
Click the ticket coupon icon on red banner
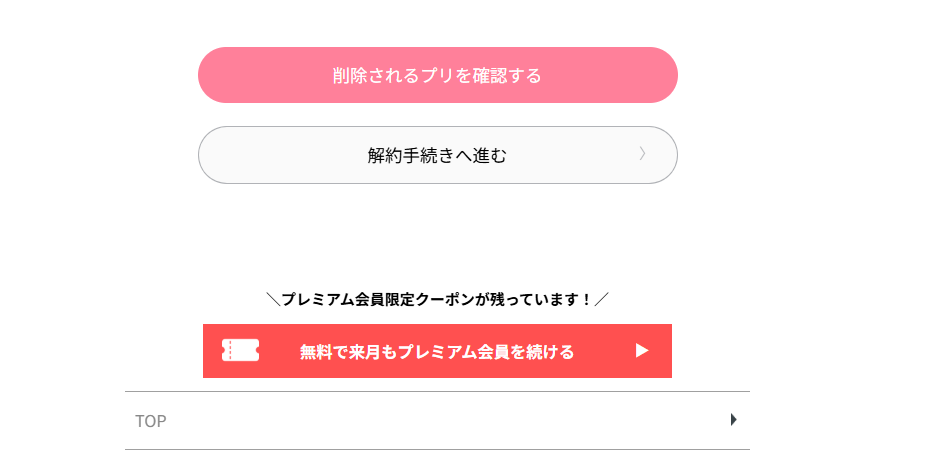(x=240, y=350)
